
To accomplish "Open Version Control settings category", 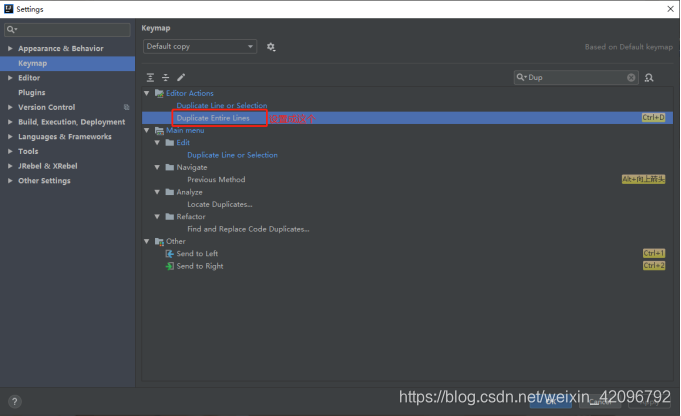I will 46,107.
